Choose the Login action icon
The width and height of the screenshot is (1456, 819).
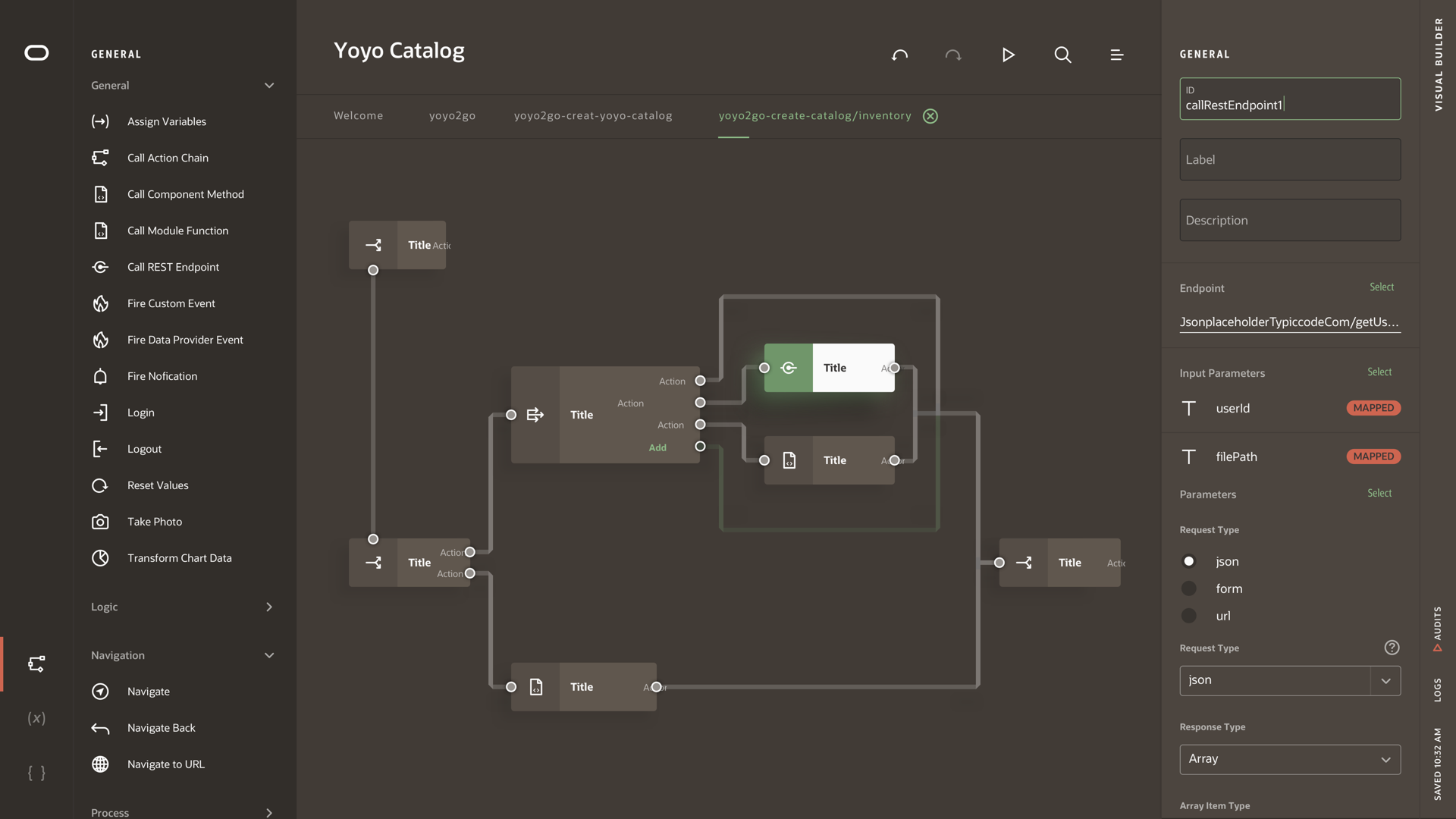click(x=100, y=413)
